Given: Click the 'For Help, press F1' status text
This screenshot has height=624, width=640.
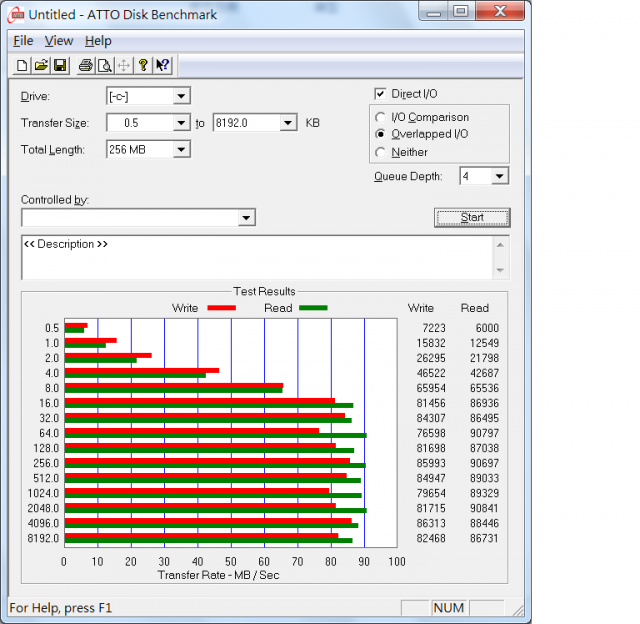Looking at the screenshot, I should coord(60,608).
